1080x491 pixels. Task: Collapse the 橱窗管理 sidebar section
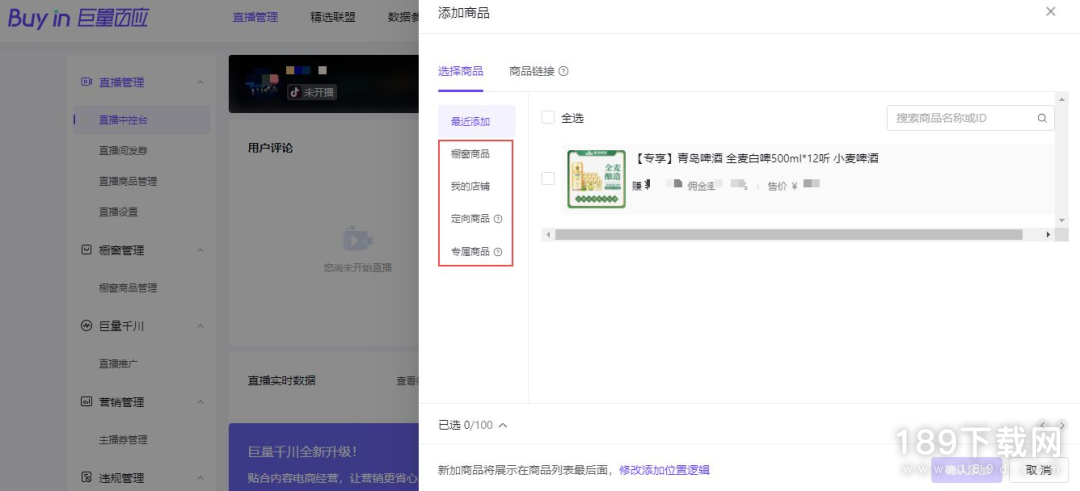(x=200, y=250)
